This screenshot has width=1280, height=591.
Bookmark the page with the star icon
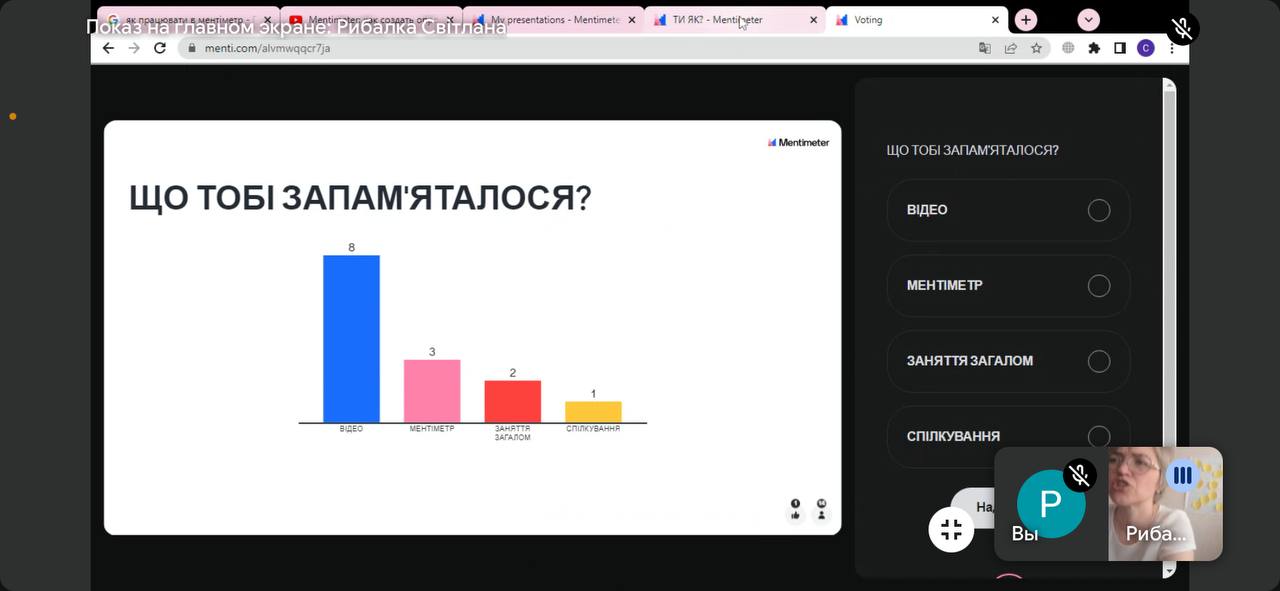pyautogui.click(x=1036, y=48)
